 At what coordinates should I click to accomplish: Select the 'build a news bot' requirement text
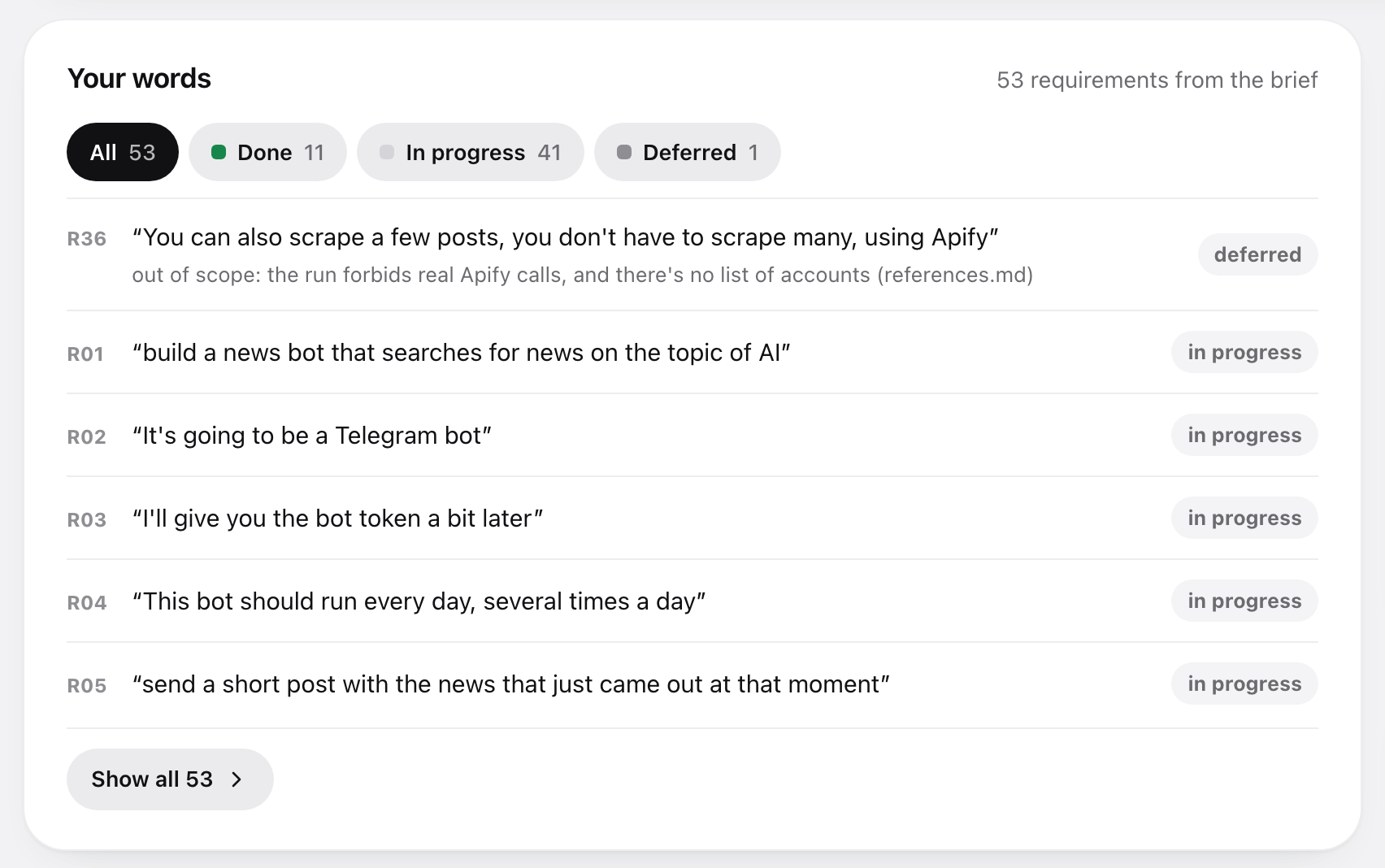point(461,353)
